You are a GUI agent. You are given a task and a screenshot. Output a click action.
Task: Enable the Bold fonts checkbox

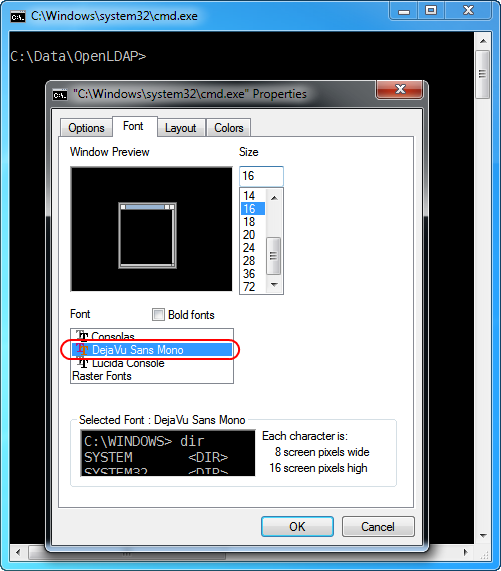click(158, 314)
